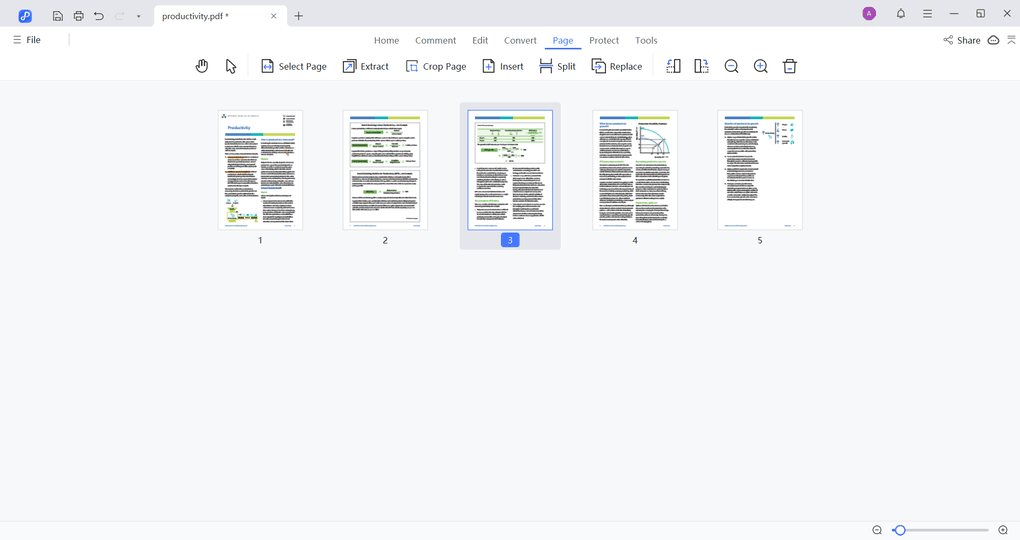Screen dimensions: 1020x540
Task: Activate the arrow Select tool
Action: (231, 66)
